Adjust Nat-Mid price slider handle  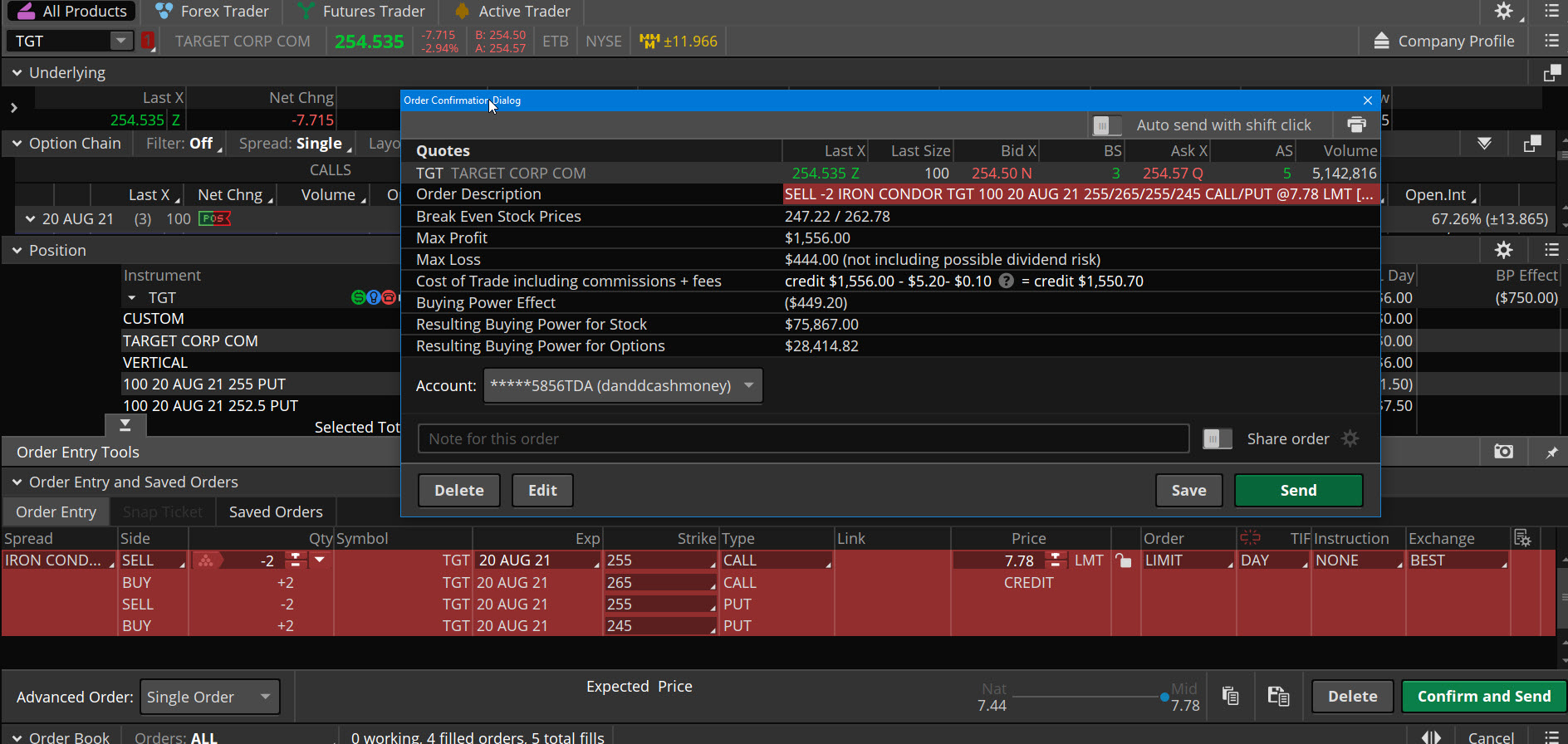[x=1164, y=697]
